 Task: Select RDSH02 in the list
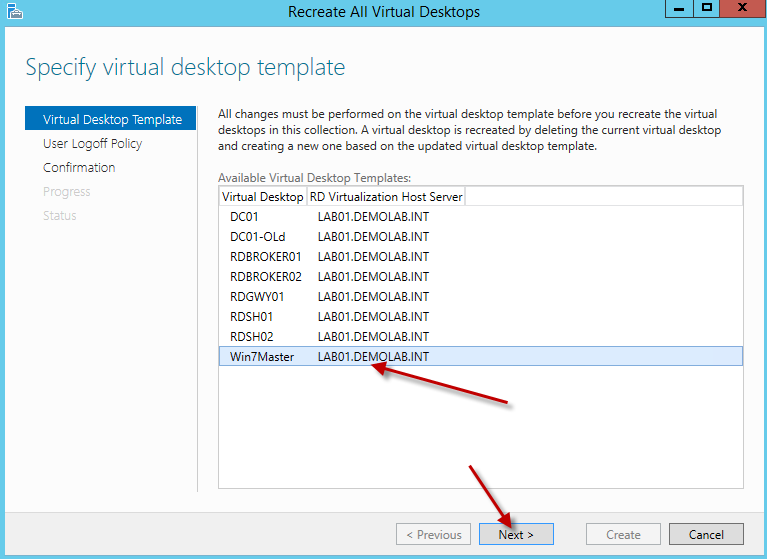pyautogui.click(x=251, y=336)
